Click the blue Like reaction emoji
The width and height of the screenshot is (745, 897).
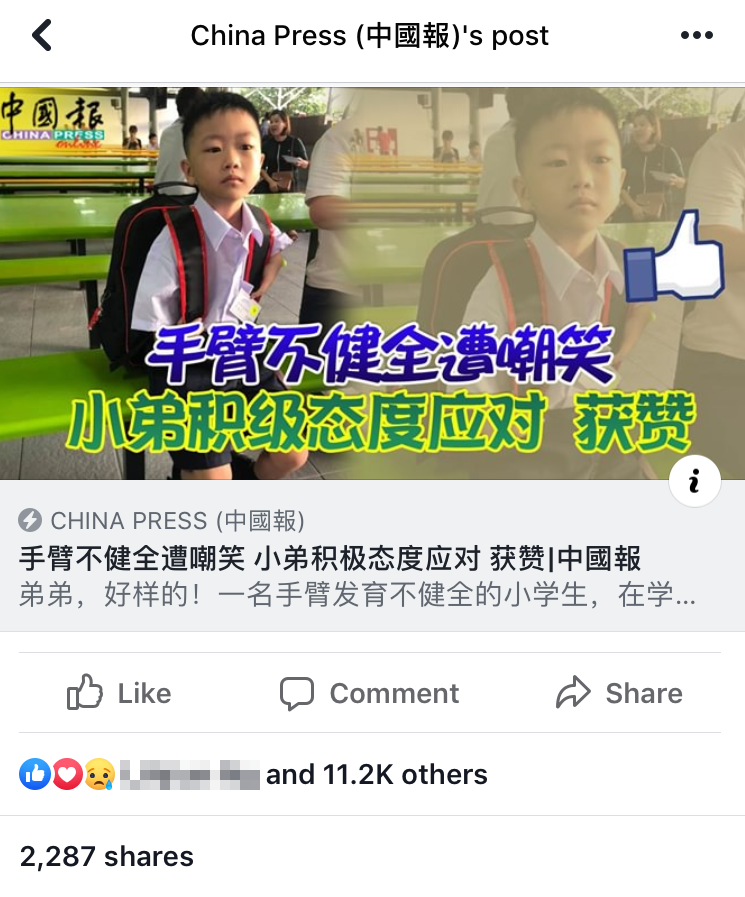coord(35,774)
